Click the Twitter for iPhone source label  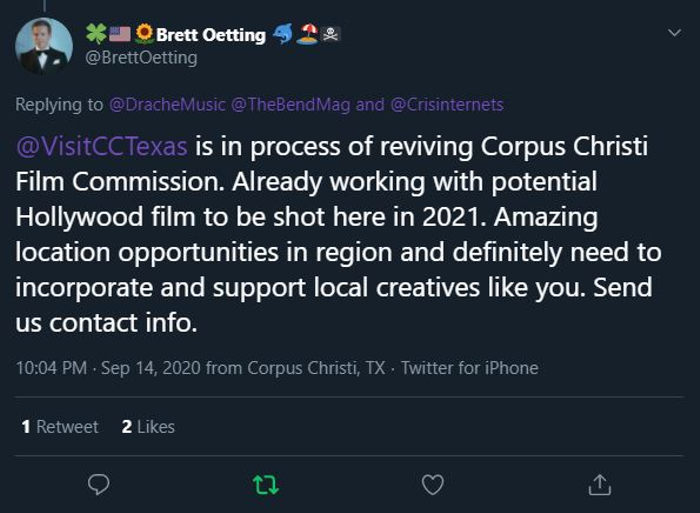470,368
